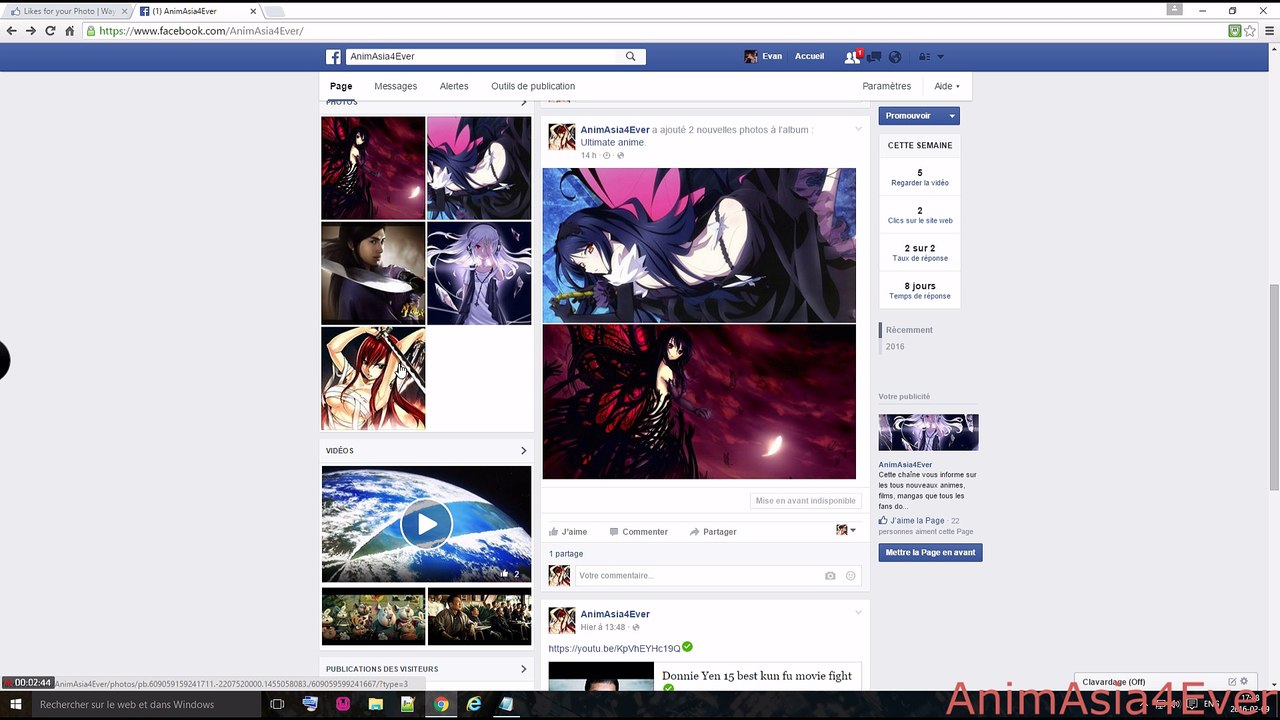Expand the Vidéos section arrow
This screenshot has width=1280, height=720.
523,451
